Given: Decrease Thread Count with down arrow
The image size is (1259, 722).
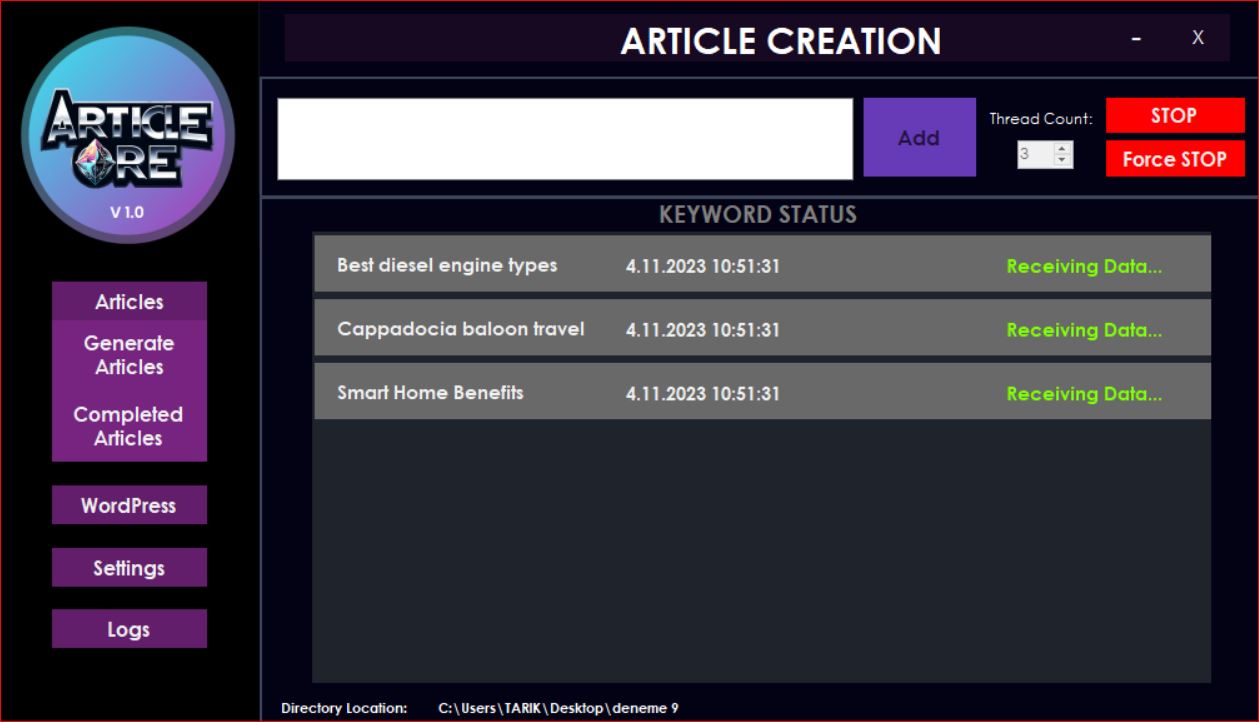Looking at the screenshot, I should (1062, 160).
